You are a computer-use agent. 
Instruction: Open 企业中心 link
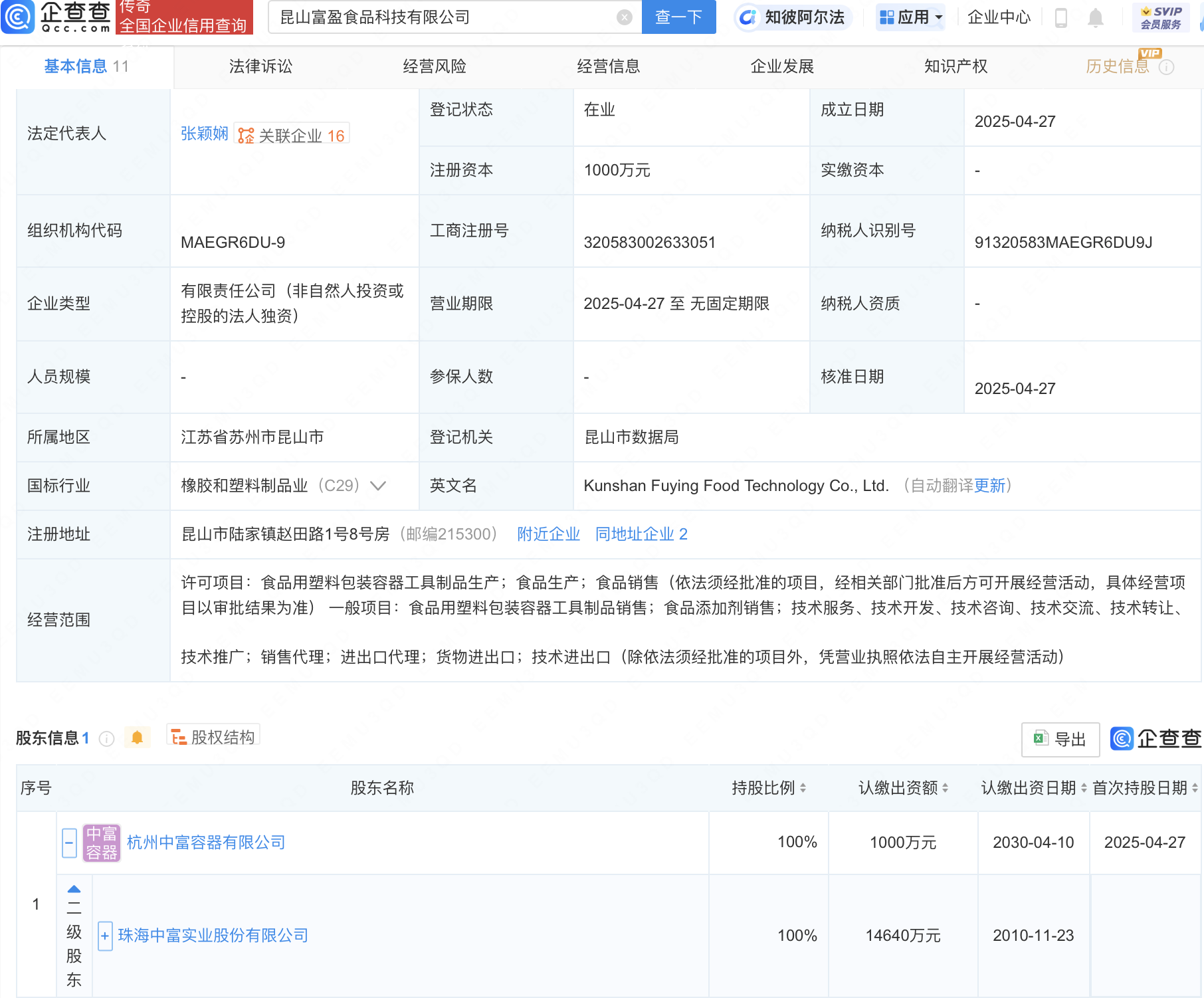click(999, 17)
